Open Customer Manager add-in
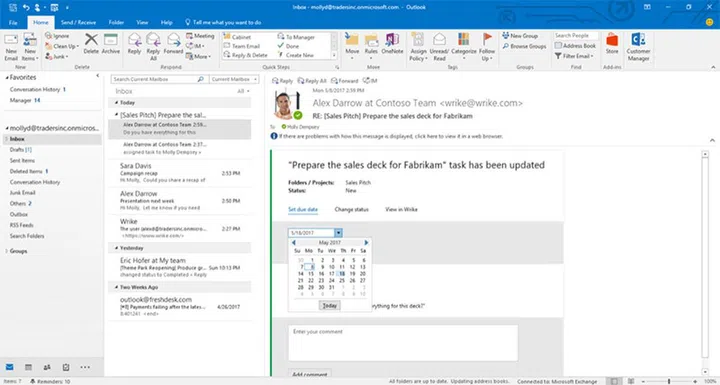This screenshot has height=385, width=720. point(638,47)
